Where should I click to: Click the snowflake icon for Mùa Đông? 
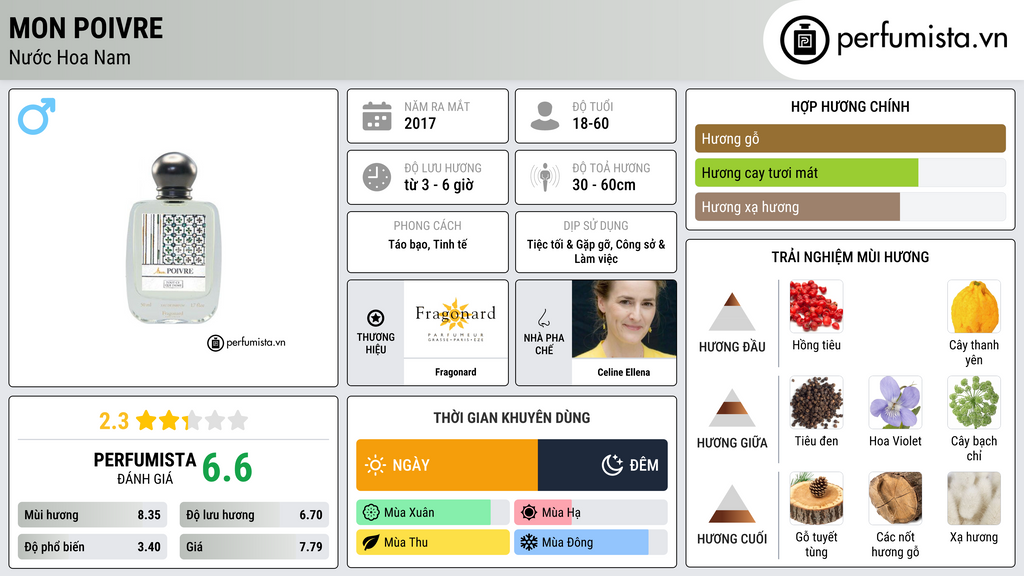(529, 543)
